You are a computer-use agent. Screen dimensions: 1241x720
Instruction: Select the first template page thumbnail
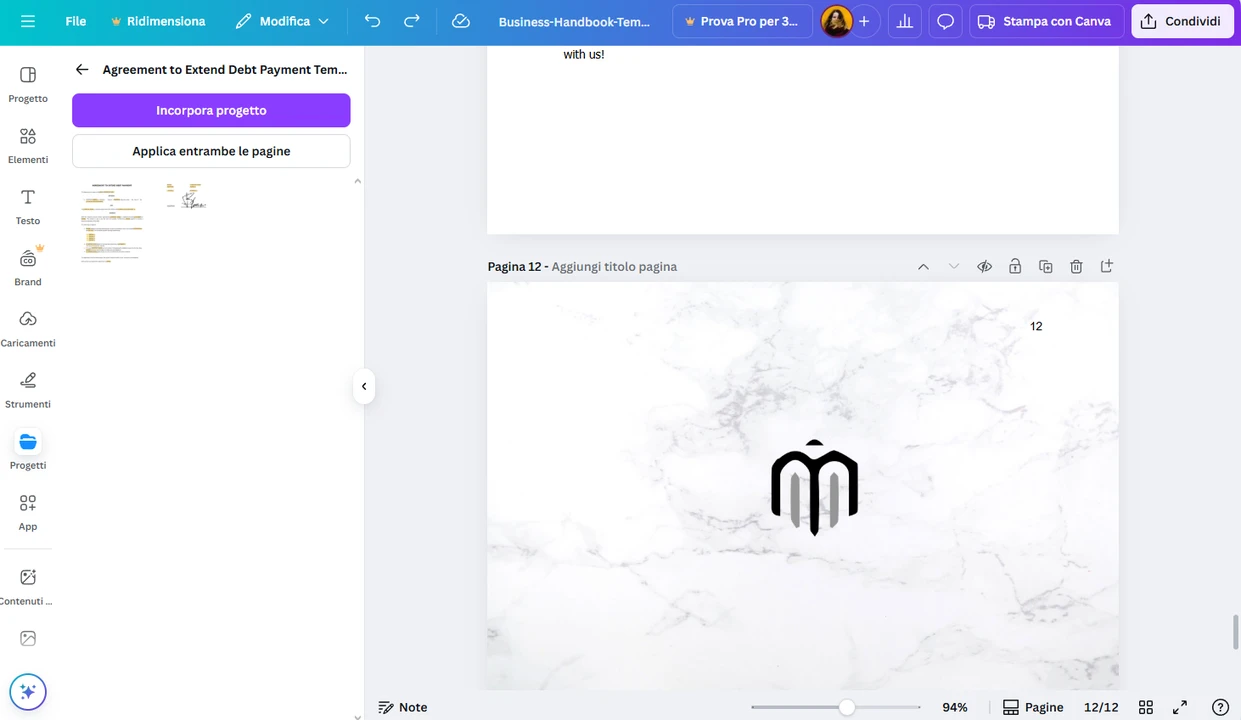click(112, 222)
